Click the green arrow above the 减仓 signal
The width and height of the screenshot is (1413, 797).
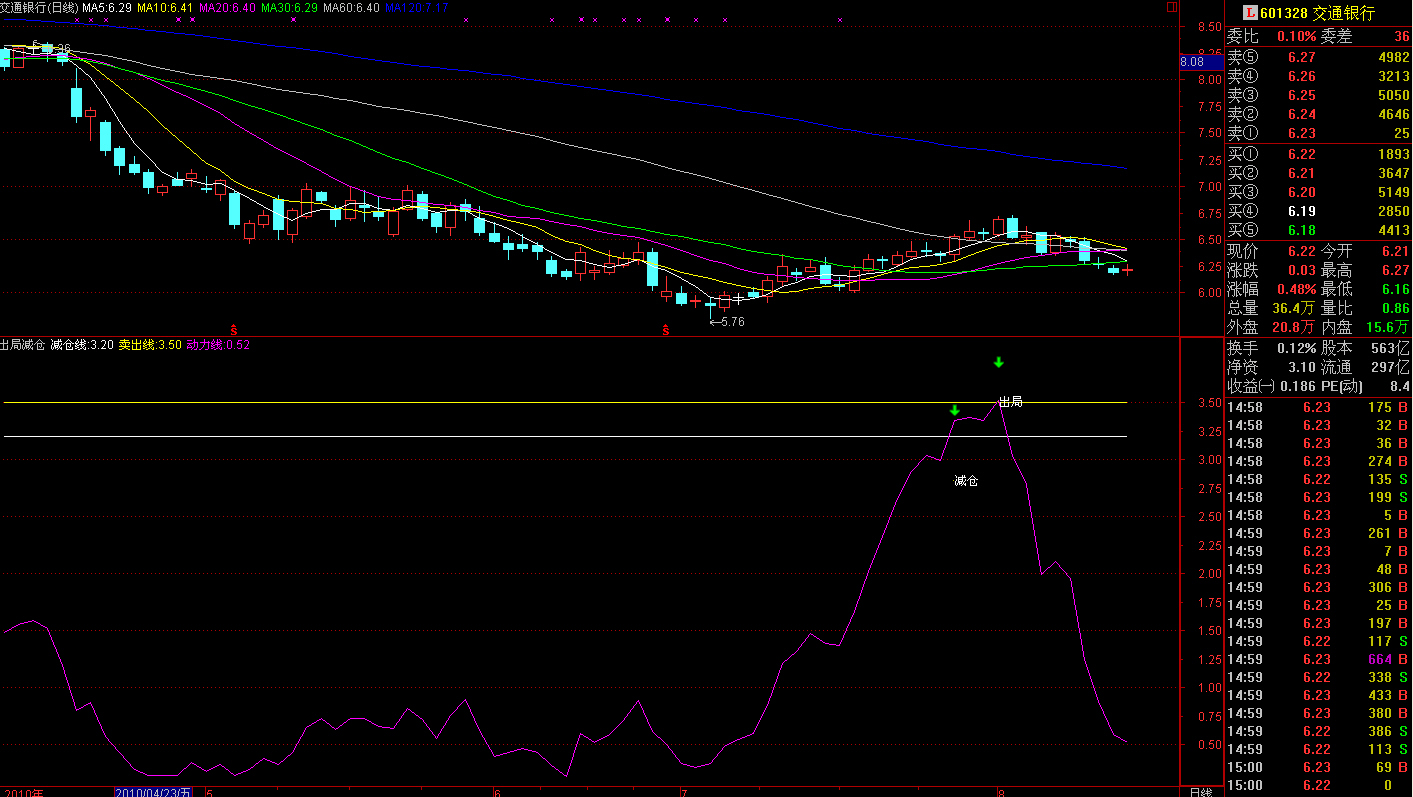pos(955,410)
